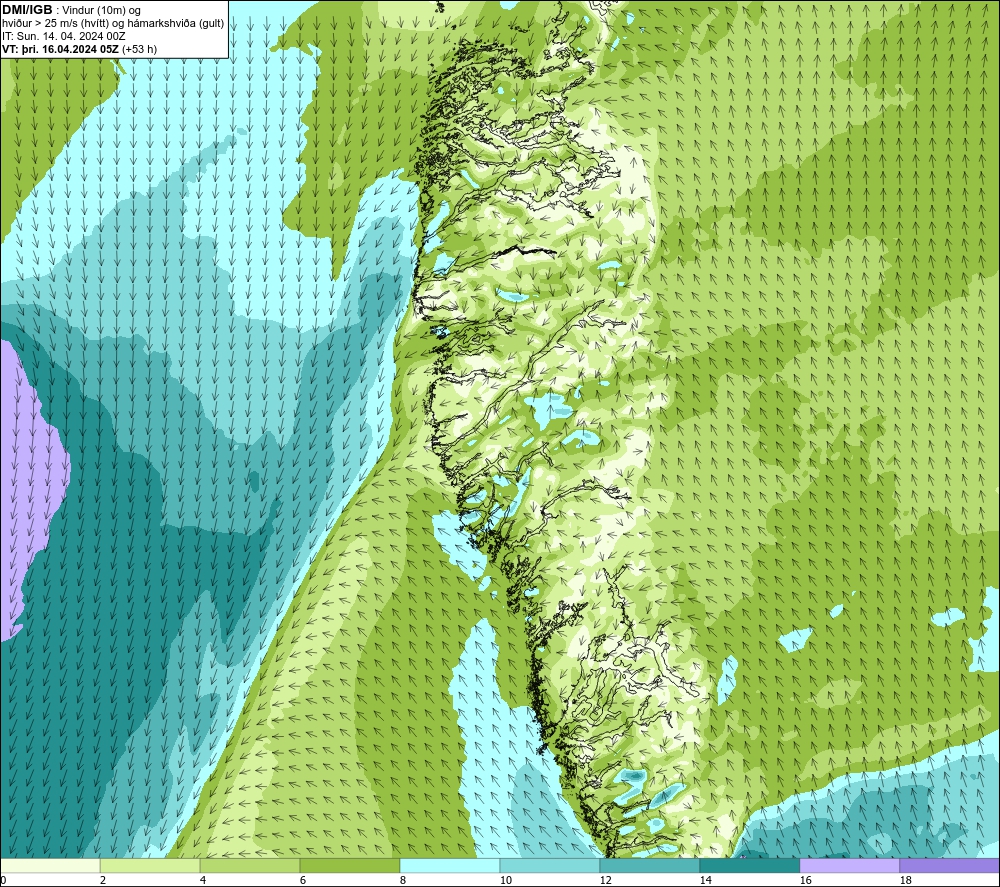Image resolution: width=1000 pixels, height=887 pixels.
Task: Click the 'IT: Sun. 14. 04. 2024 00Z' line
Action: click(63, 36)
